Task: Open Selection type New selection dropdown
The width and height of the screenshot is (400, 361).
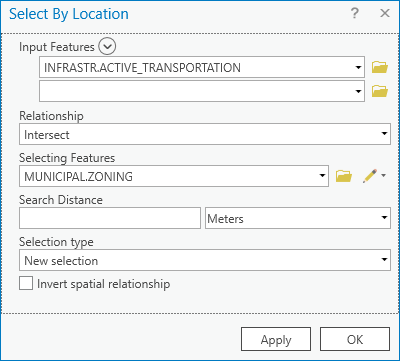Action: coord(384,260)
